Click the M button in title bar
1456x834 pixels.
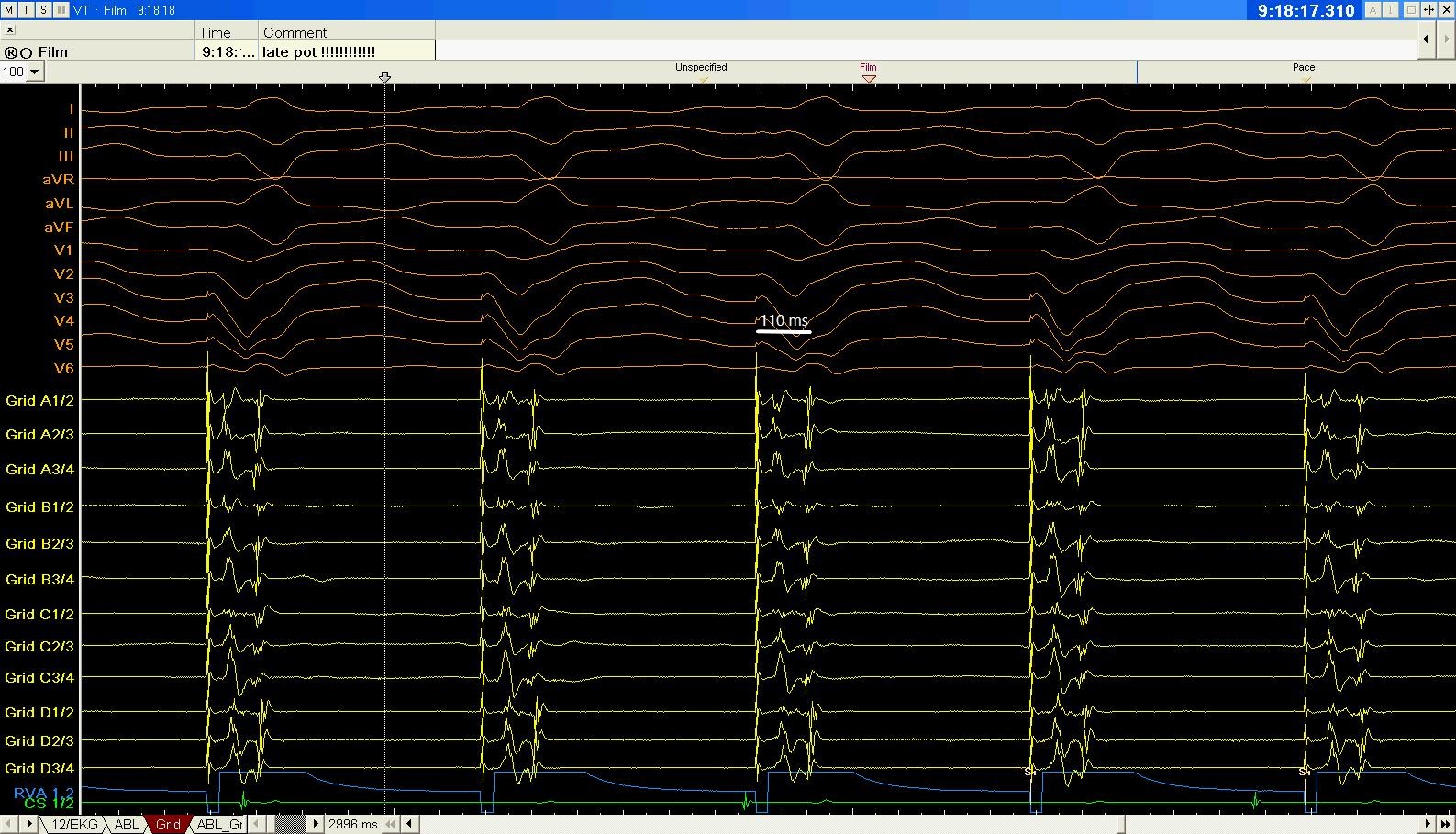click(9, 9)
